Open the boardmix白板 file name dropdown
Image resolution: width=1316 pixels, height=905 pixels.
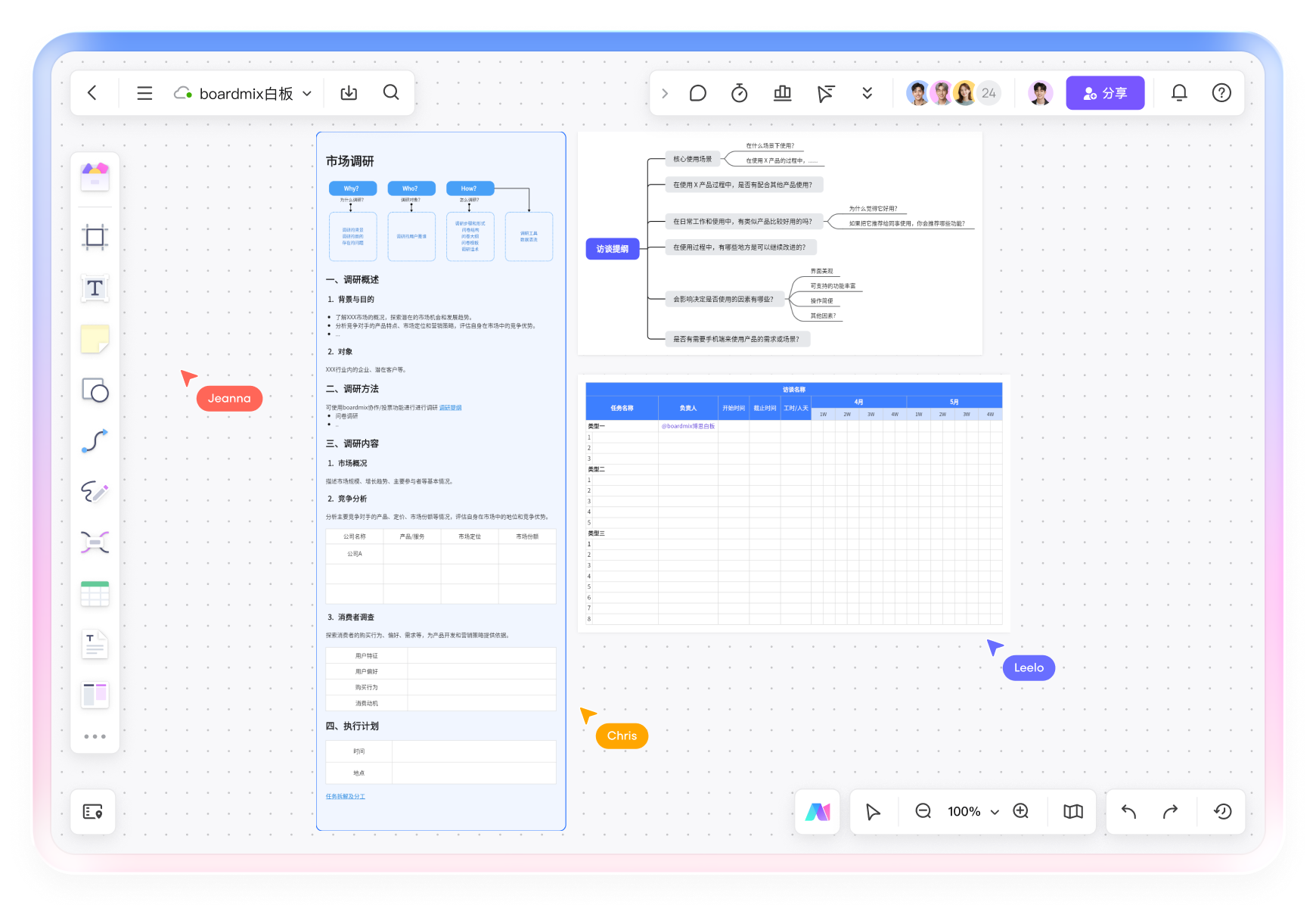[x=307, y=94]
